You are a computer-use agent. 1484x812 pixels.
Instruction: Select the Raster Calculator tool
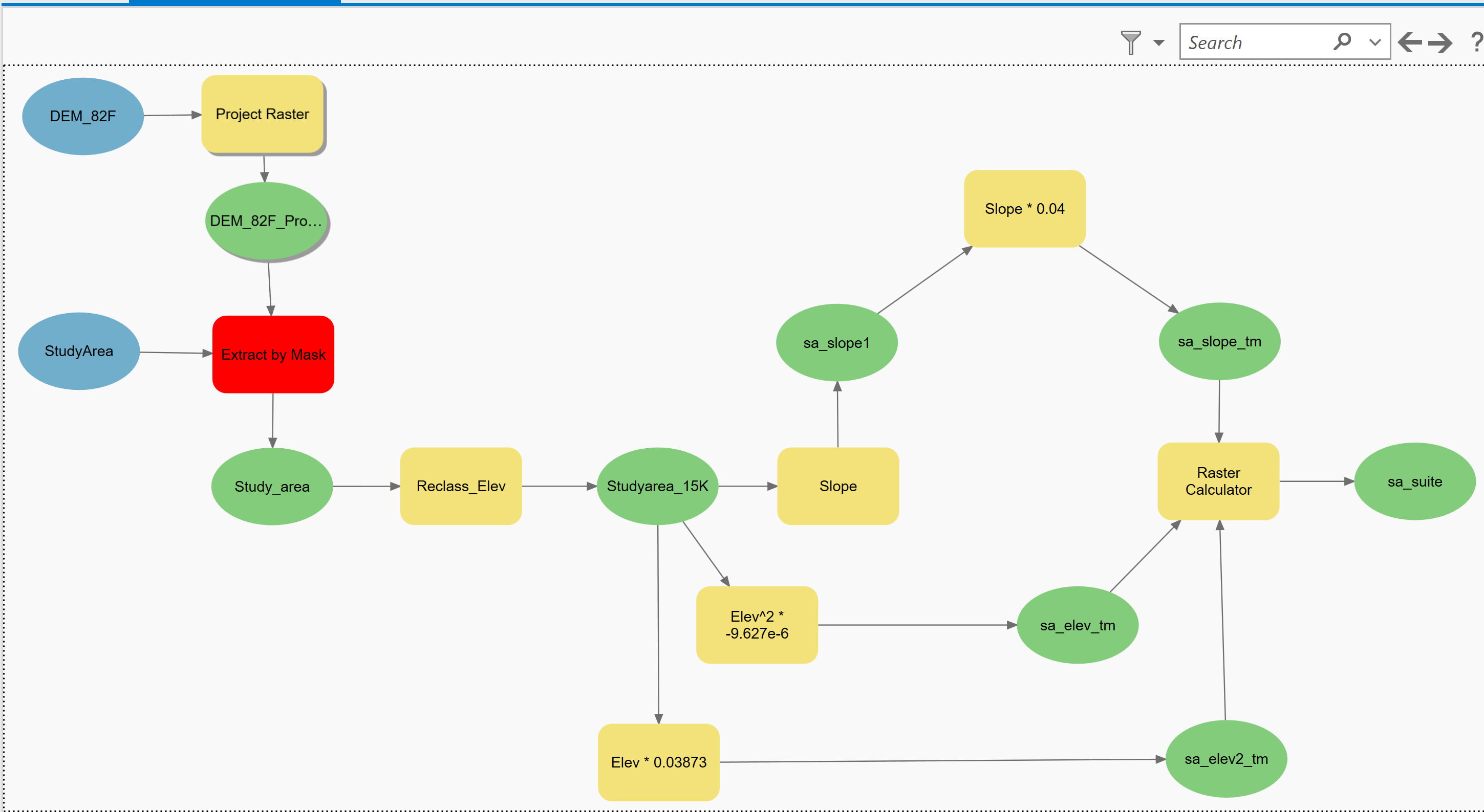[x=1218, y=481]
